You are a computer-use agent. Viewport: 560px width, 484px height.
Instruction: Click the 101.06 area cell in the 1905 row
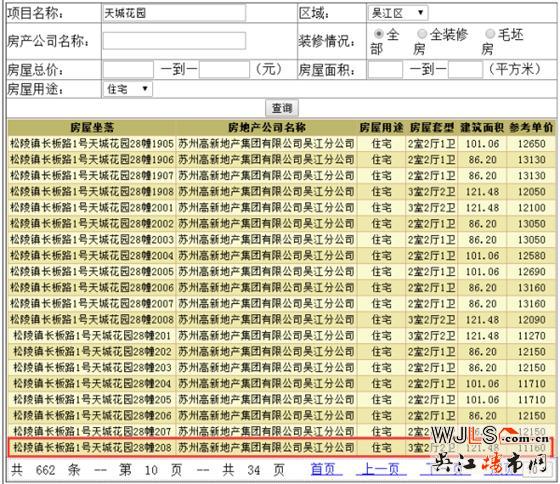482,144
